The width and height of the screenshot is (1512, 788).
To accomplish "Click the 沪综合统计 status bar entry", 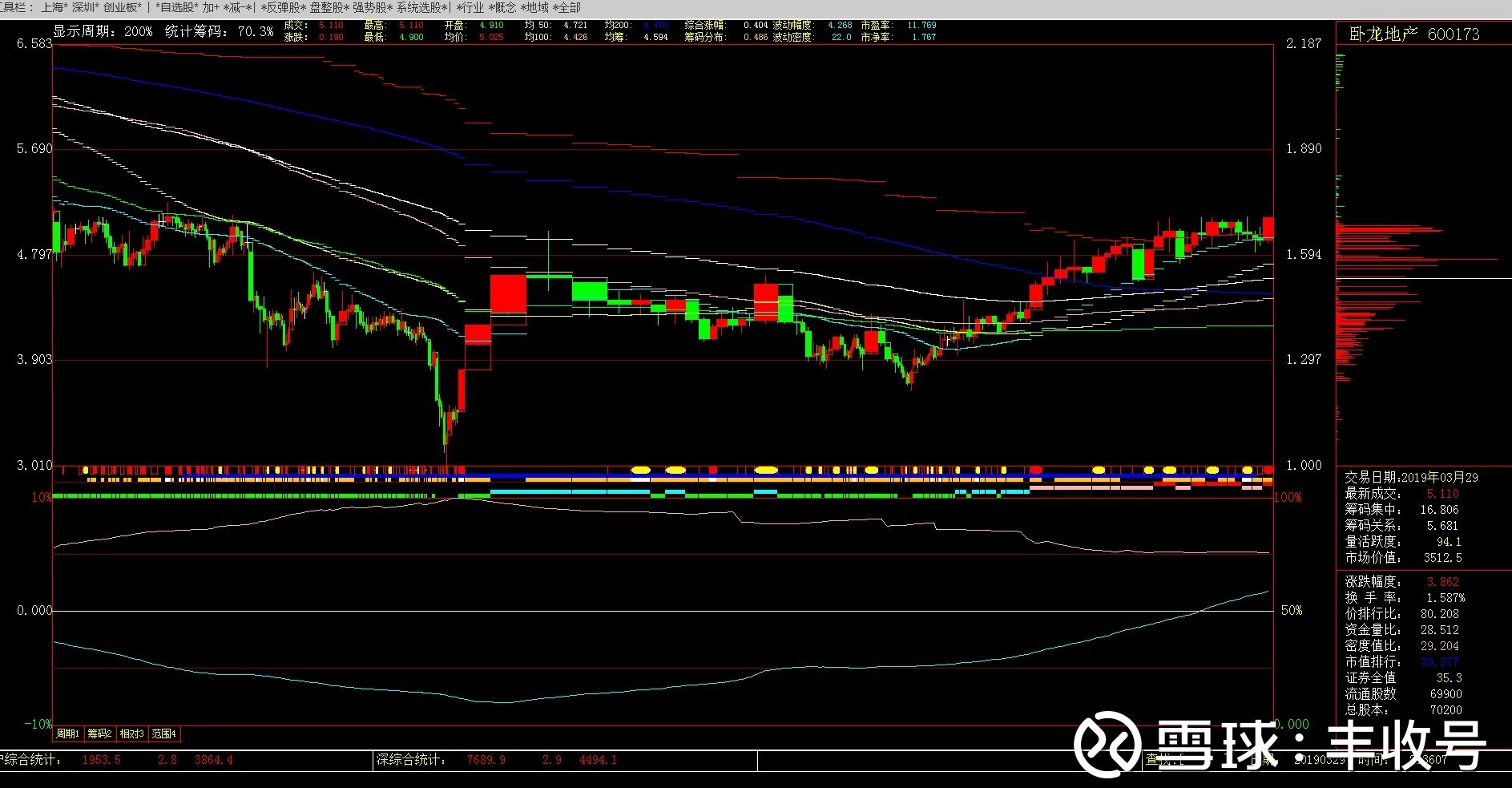I will coord(116,759).
